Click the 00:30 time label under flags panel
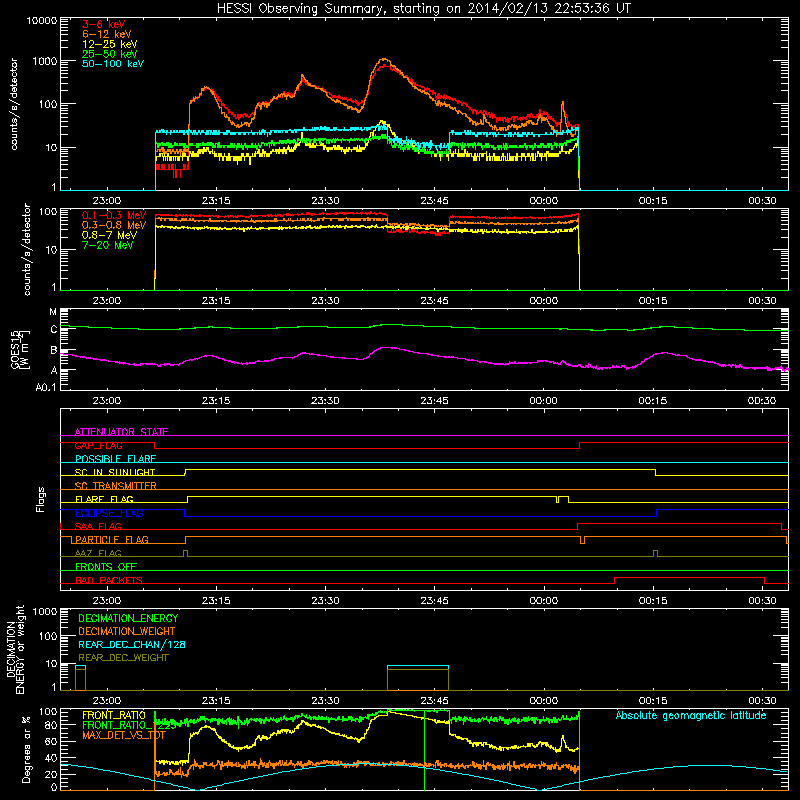Screen dimensions: 800x800 click(x=762, y=601)
